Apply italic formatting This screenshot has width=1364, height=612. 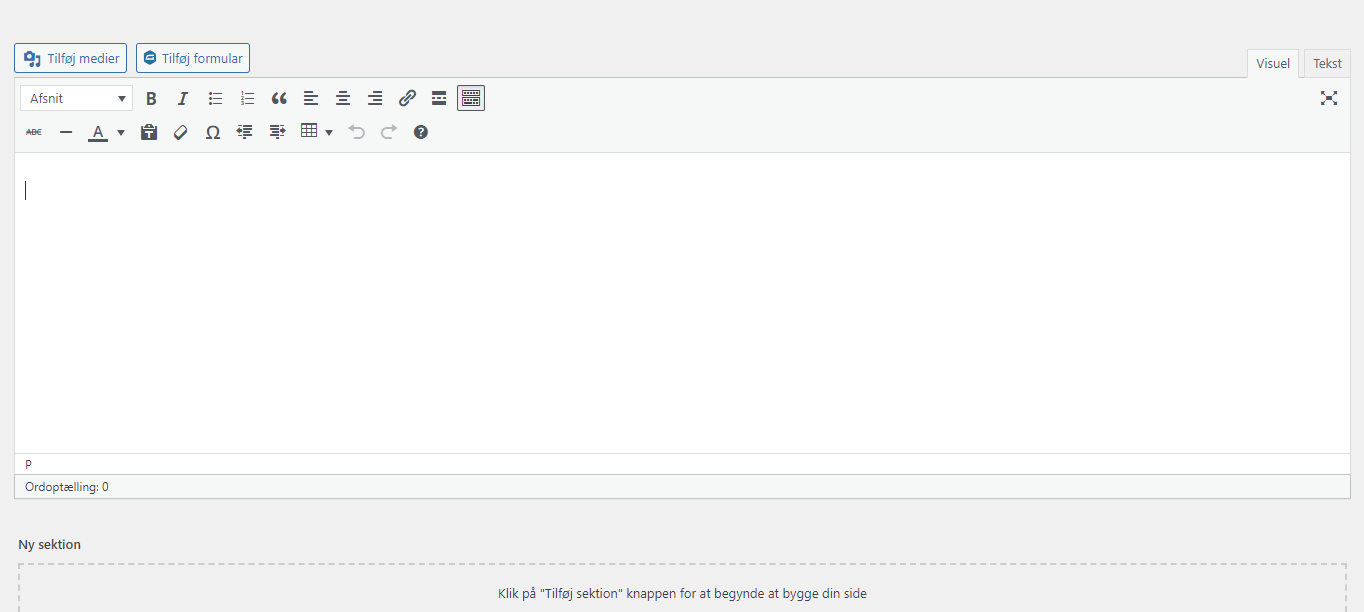[x=183, y=98]
